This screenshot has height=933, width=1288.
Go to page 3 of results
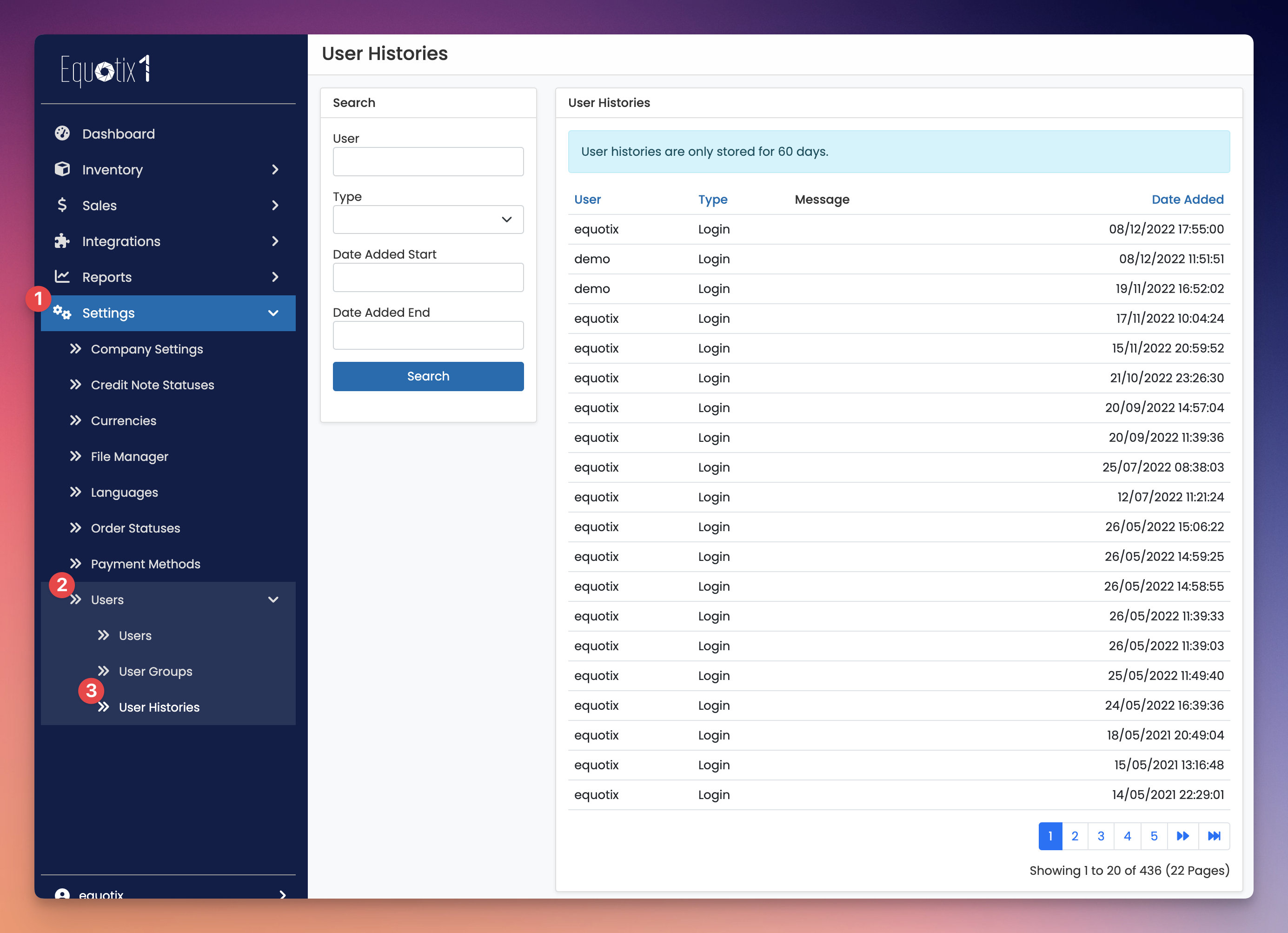(x=1101, y=836)
